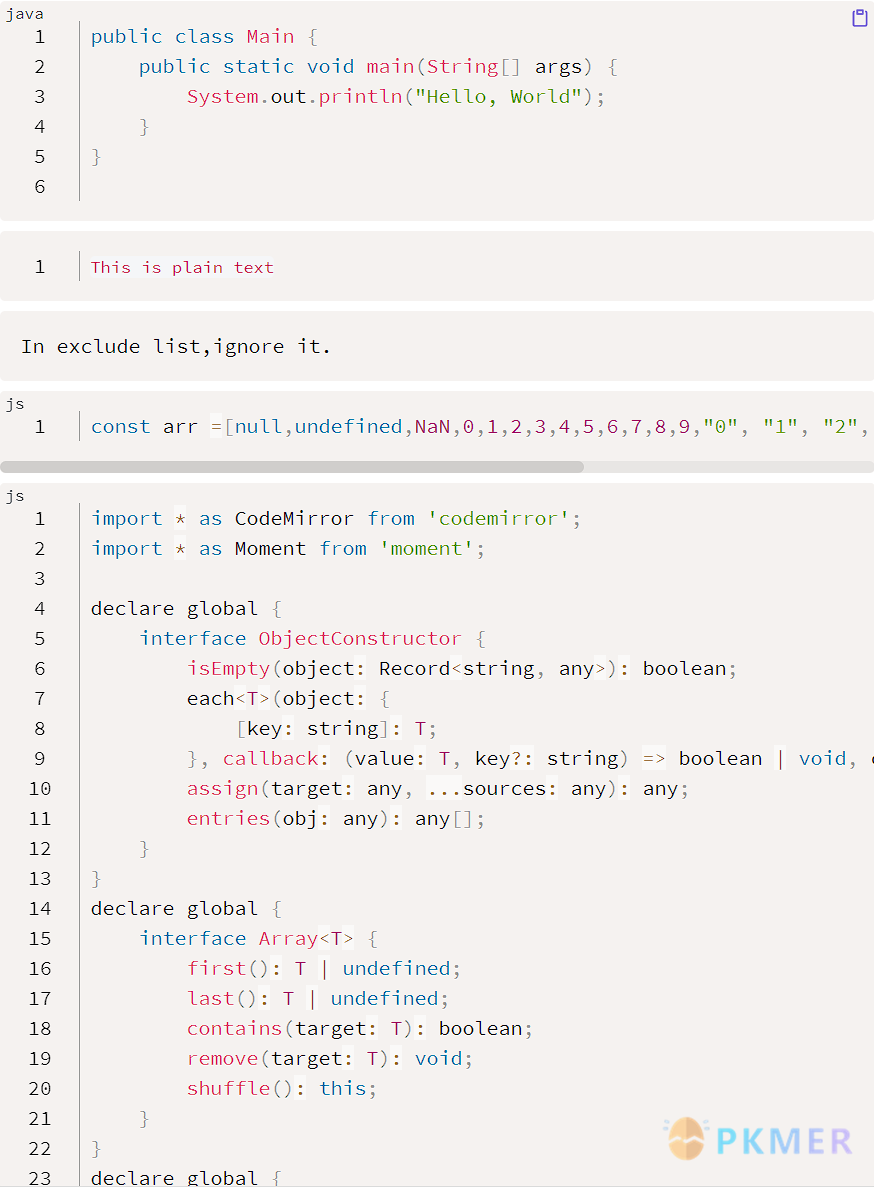Click the "This is plain text" line
Screen dimensions: 874x1187
point(182,267)
